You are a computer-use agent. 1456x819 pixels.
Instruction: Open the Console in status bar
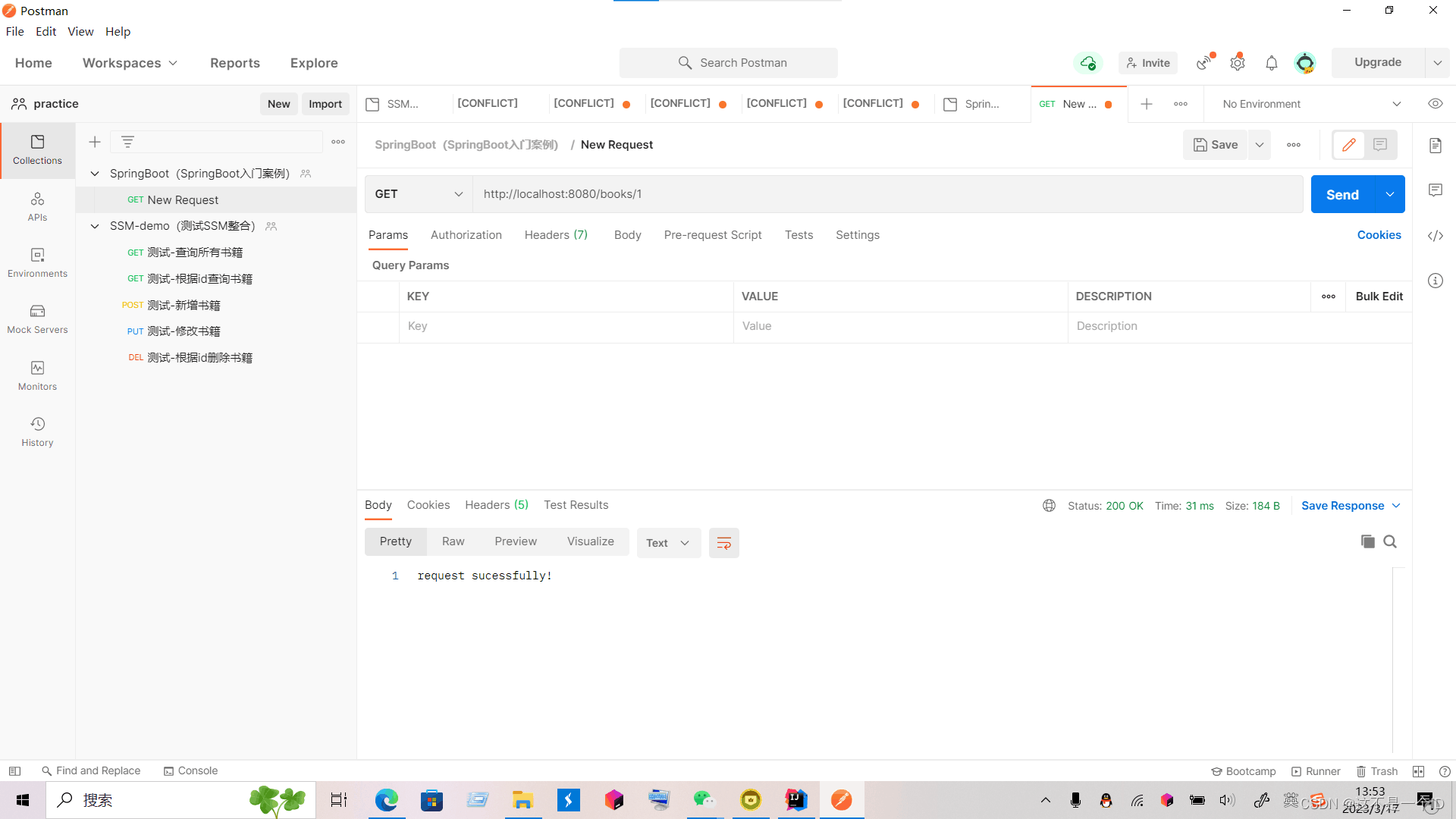click(190, 771)
